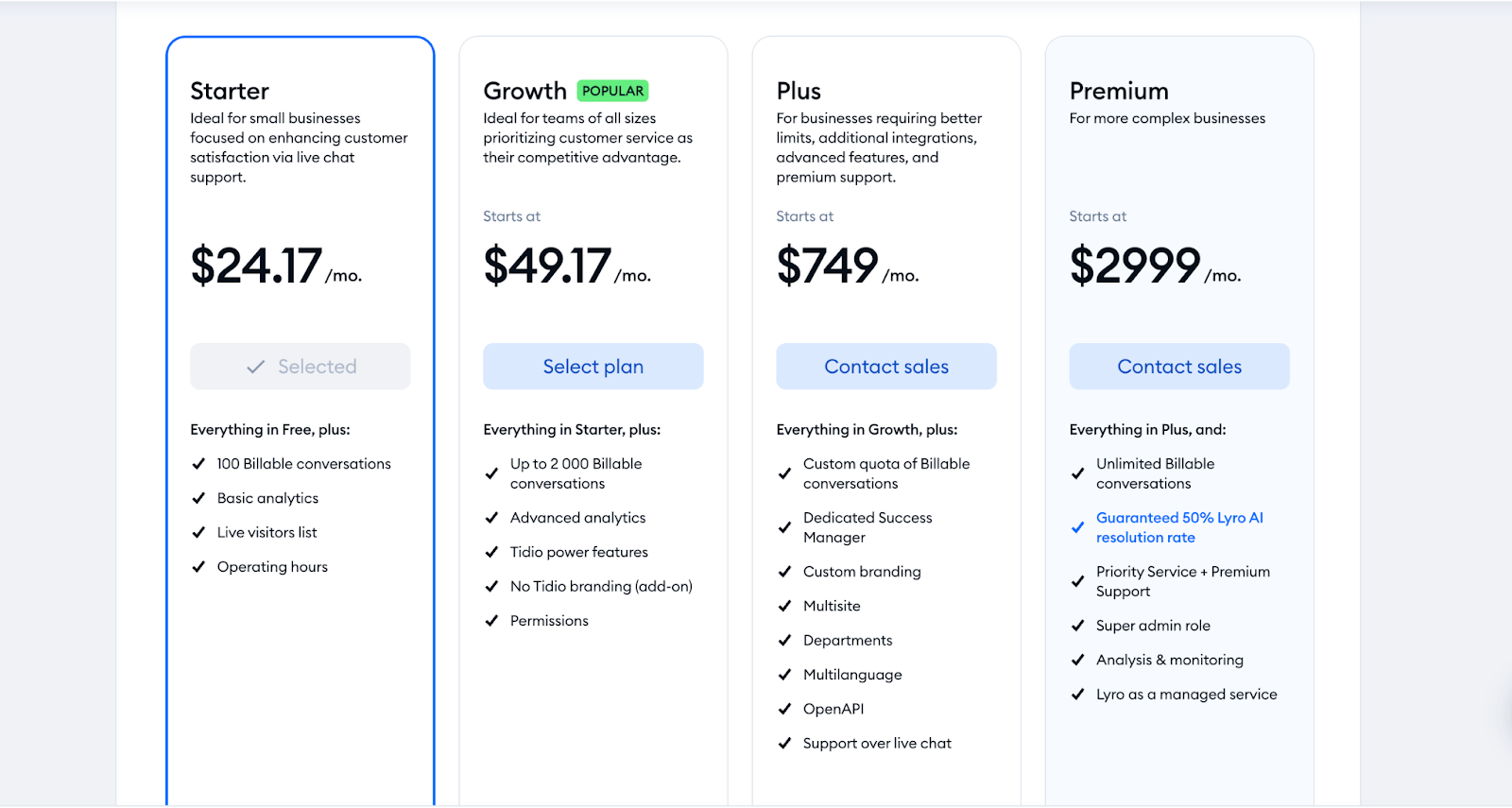Click the checkmark beside Super admin role

pyautogui.click(x=1077, y=626)
